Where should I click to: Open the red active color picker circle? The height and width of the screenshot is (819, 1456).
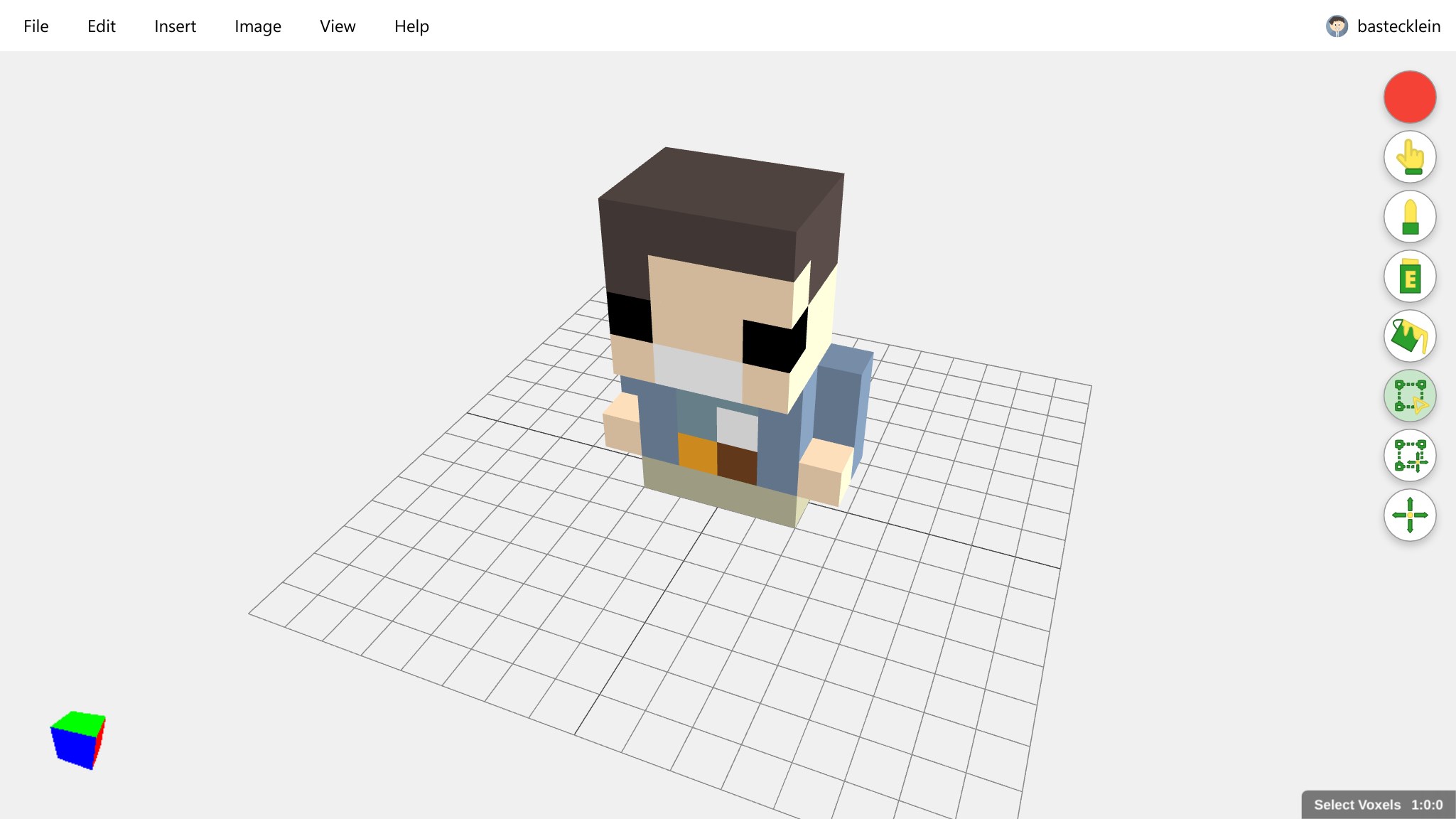click(x=1411, y=97)
